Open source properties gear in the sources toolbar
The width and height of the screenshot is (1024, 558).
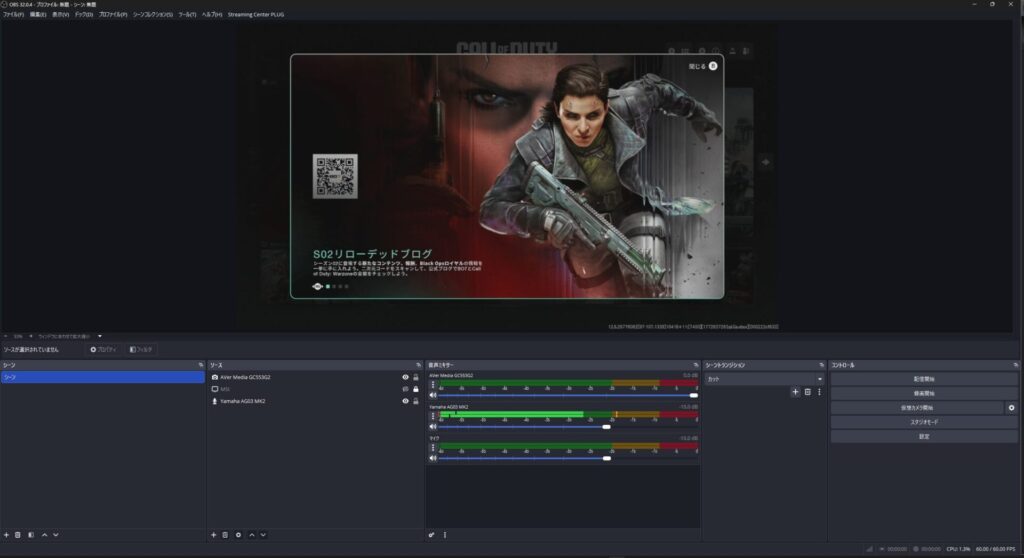pyautogui.click(x=238, y=535)
